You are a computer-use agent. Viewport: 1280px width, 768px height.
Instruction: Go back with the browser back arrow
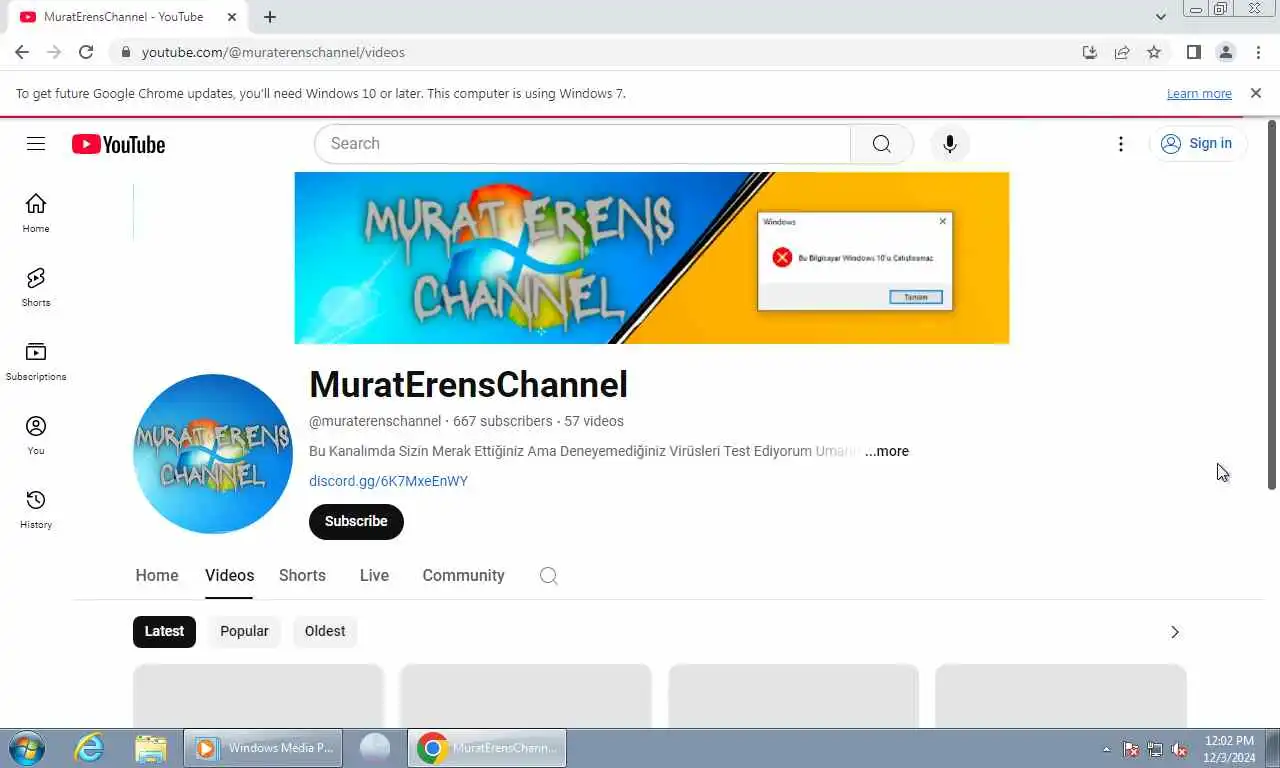point(22,52)
